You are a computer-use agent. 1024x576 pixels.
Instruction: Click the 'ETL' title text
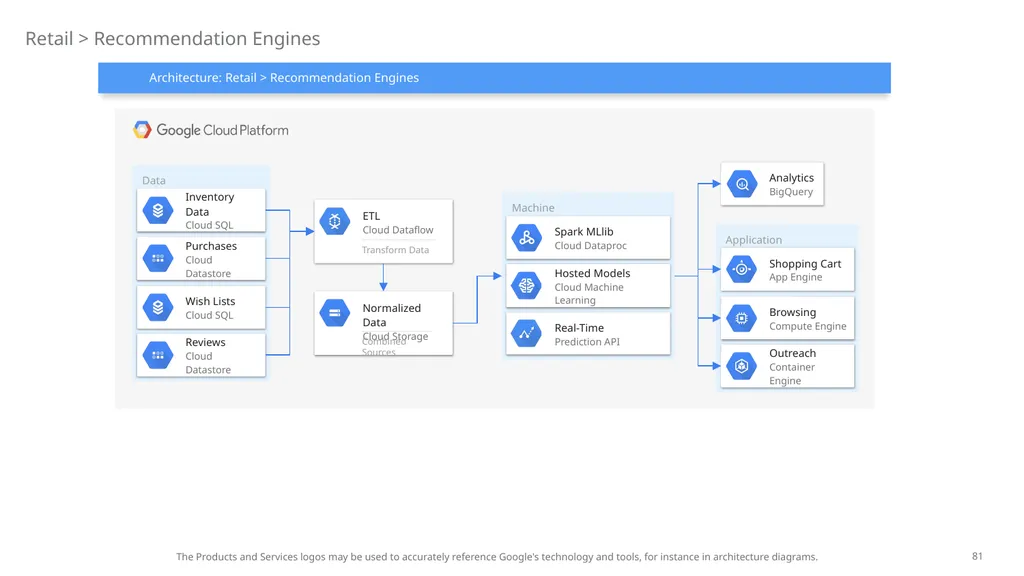click(x=371, y=216)
